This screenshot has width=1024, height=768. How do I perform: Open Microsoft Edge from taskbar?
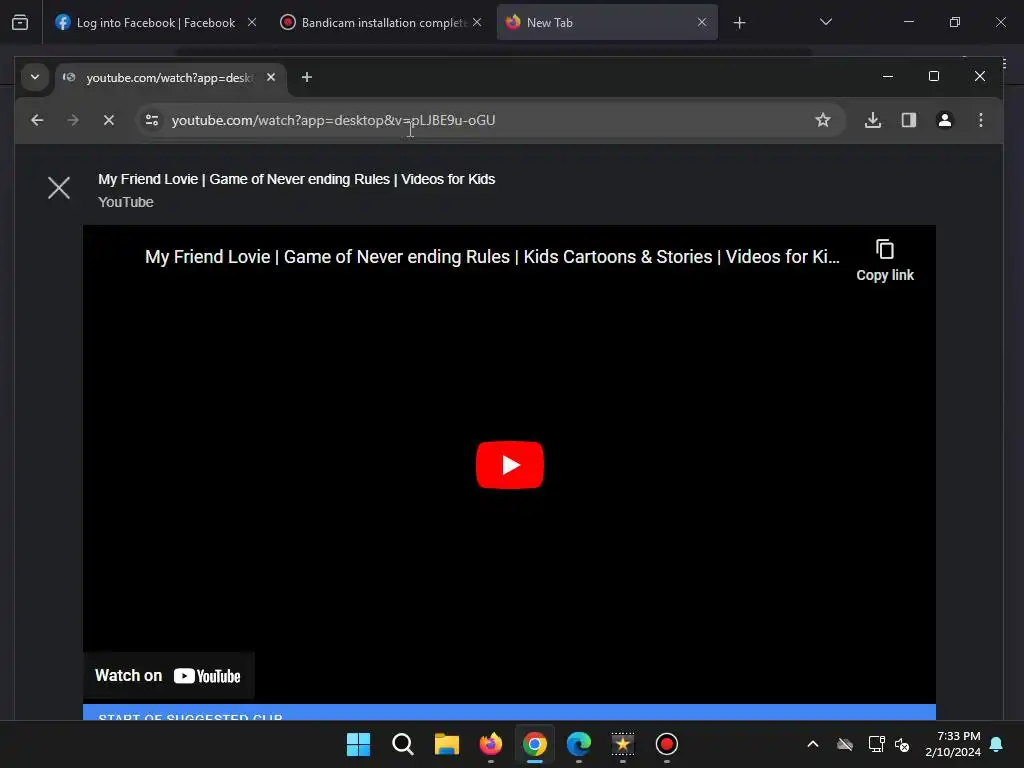(x=579, y=744)
